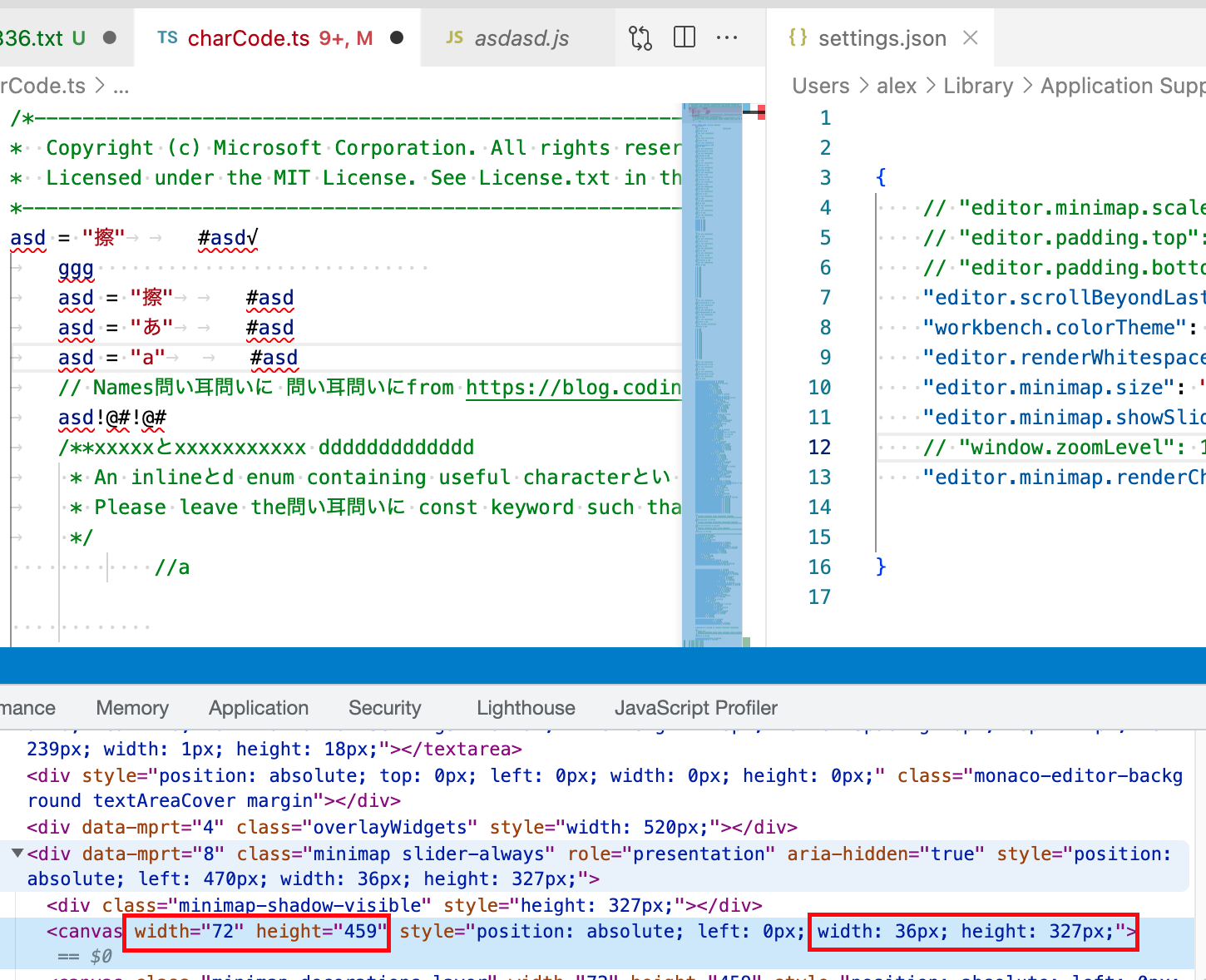1206x980 pixels.
Task: Open the Lighthouse panel in DevTools
Action: [x=526, y=708]
